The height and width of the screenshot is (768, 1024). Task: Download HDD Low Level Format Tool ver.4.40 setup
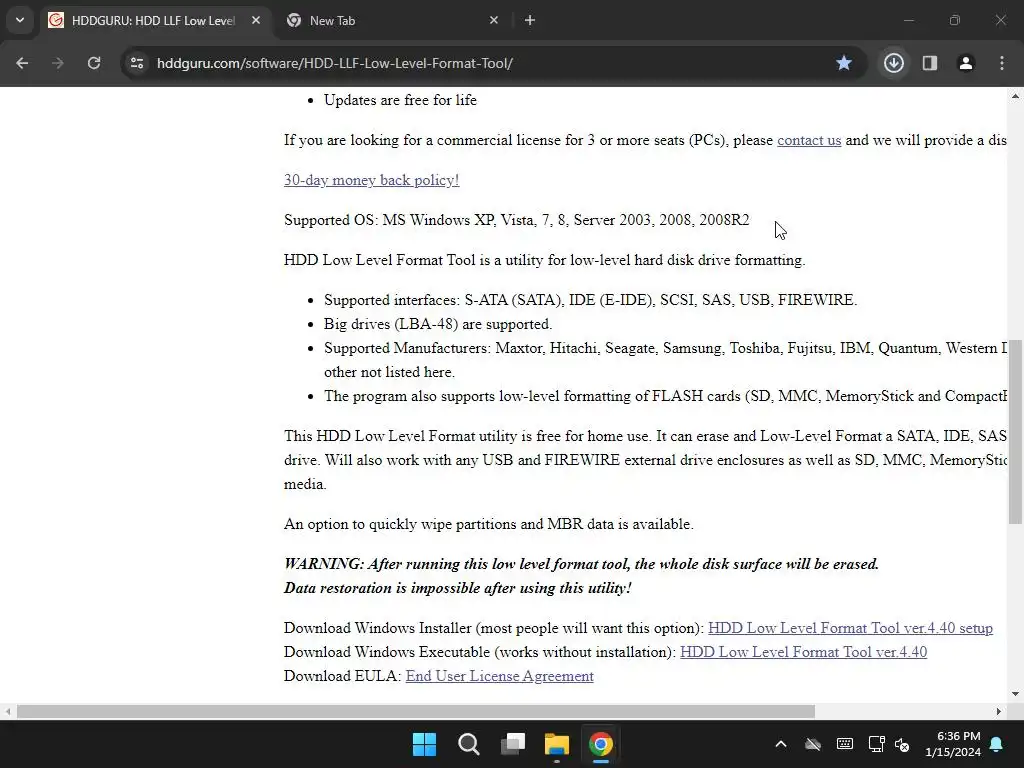click(x=850, y=628)
